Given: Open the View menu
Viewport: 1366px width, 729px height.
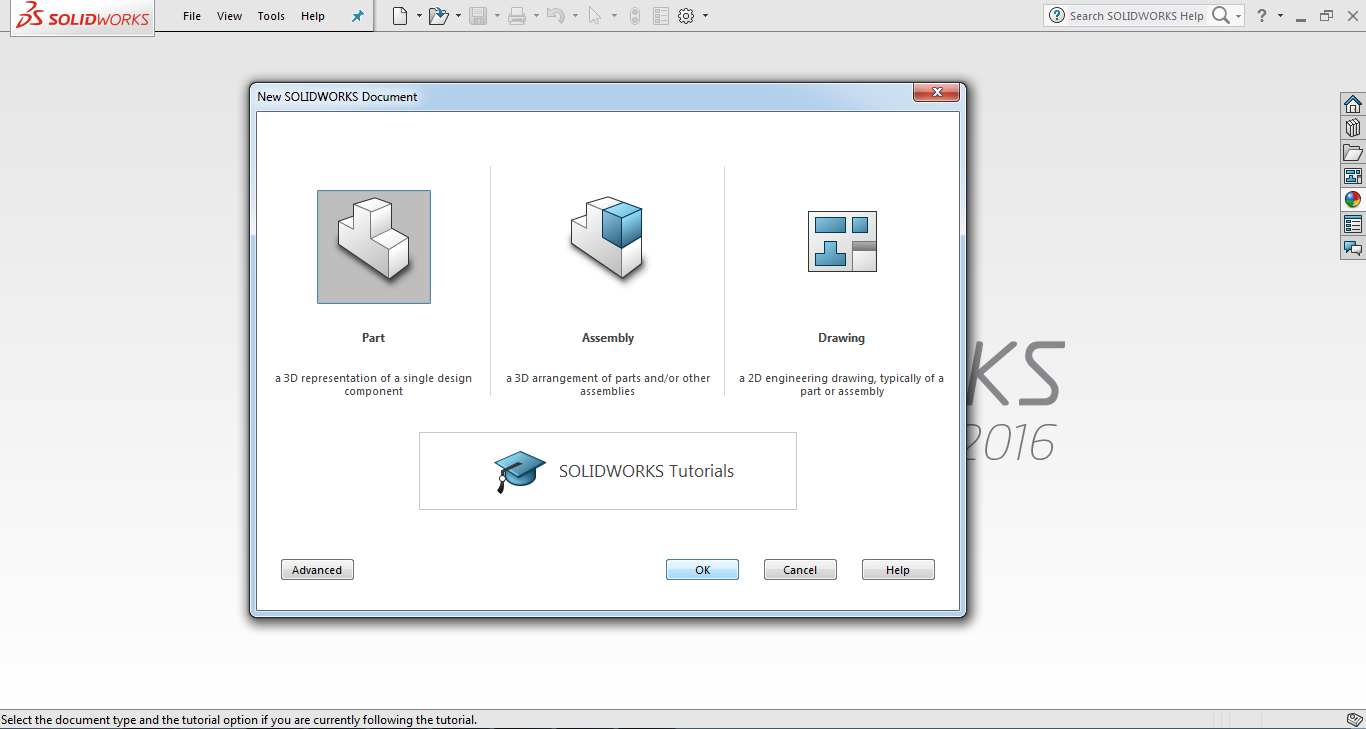Looking at the screenshot, I should point(230,16).
